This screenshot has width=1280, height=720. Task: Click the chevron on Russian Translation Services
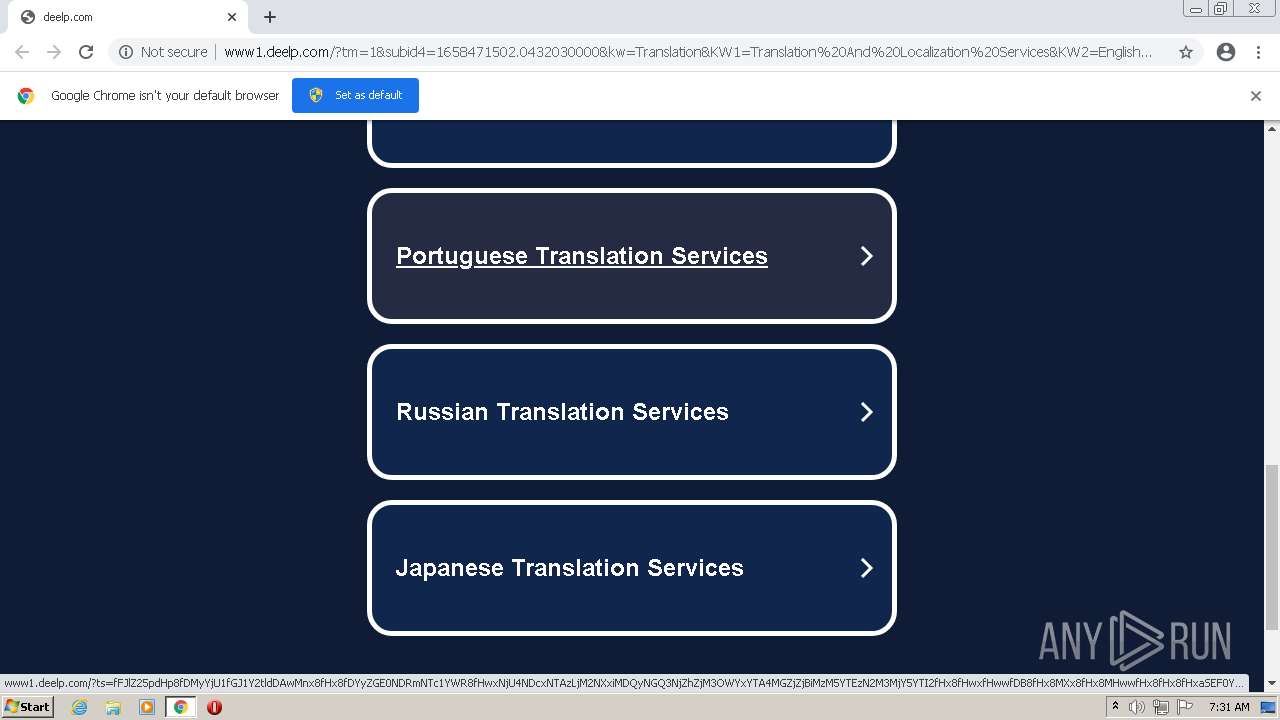pos(867,412)
